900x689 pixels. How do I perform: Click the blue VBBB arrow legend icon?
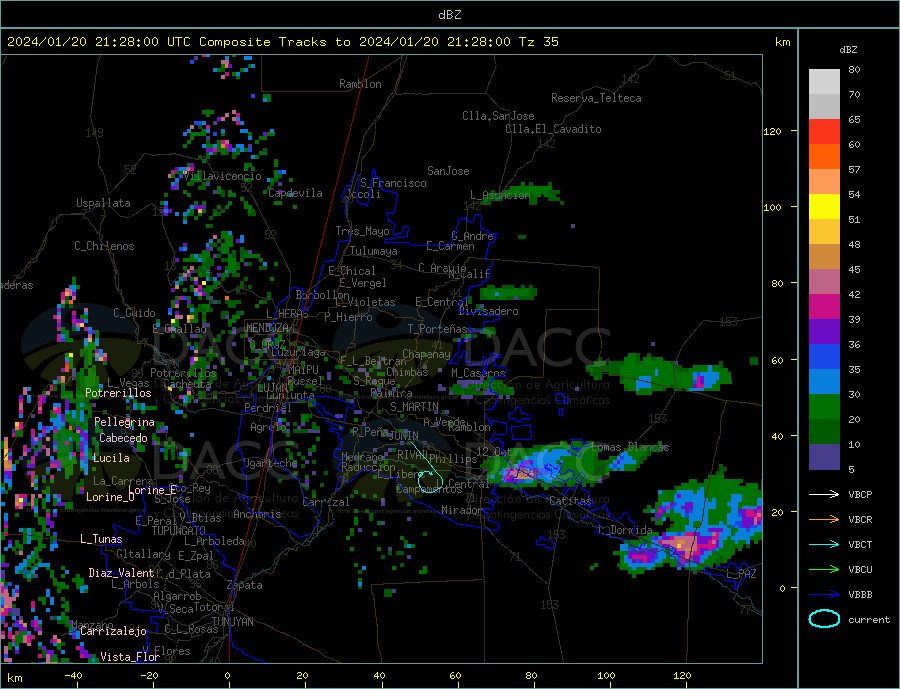click(824, 594)
